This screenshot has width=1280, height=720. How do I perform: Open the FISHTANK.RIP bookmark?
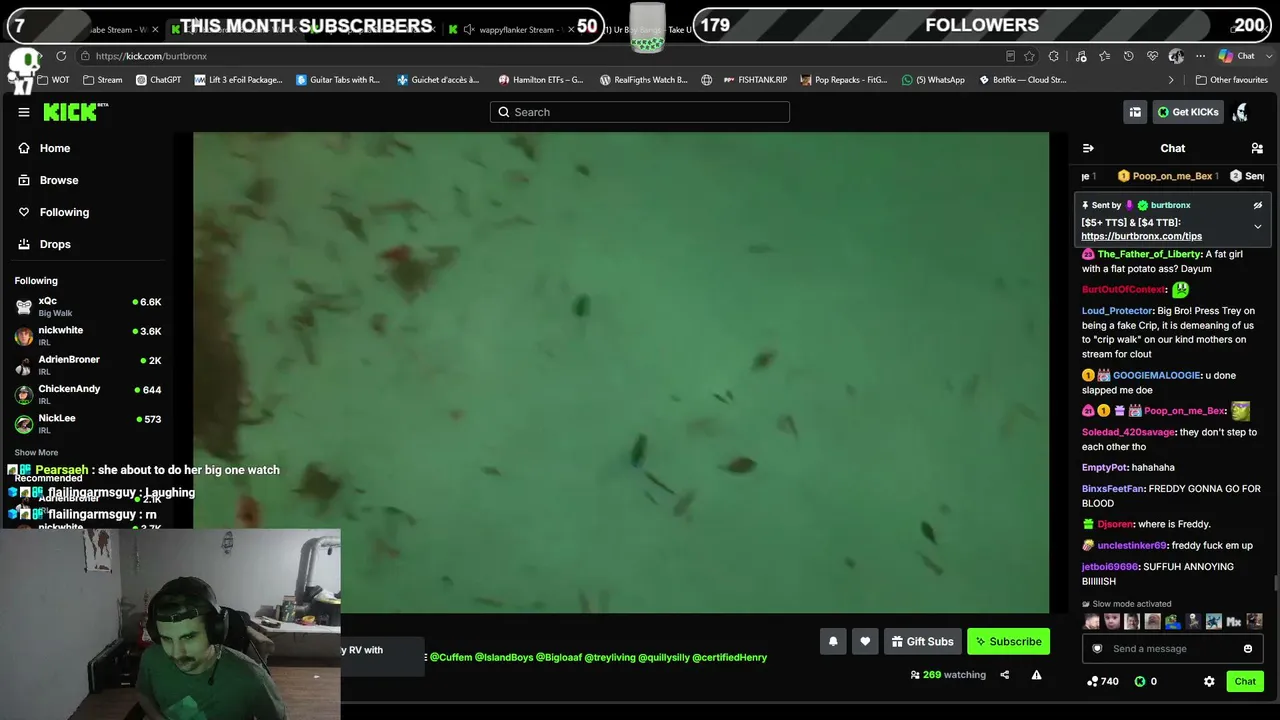point(755,80)
